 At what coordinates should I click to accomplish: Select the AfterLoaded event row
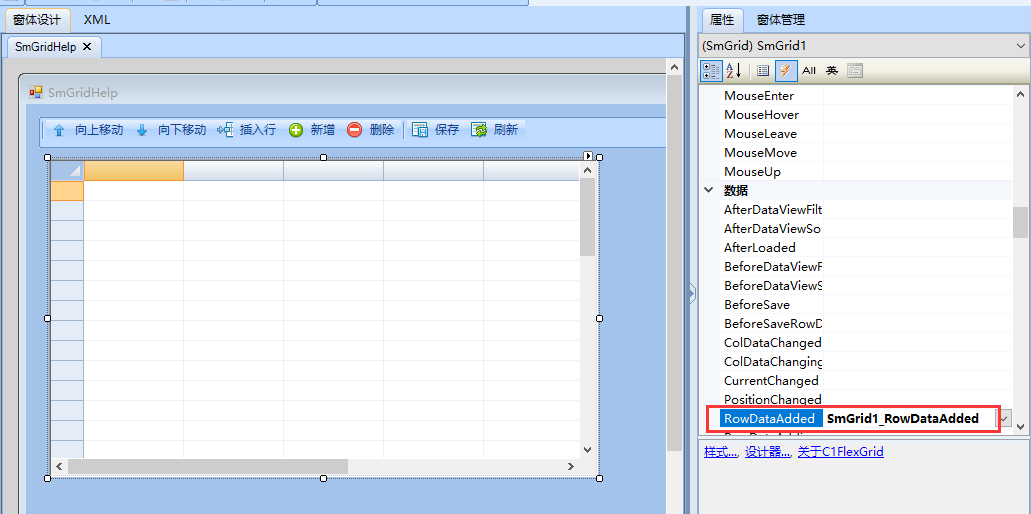pyautogui.click(x=865, y=248)
